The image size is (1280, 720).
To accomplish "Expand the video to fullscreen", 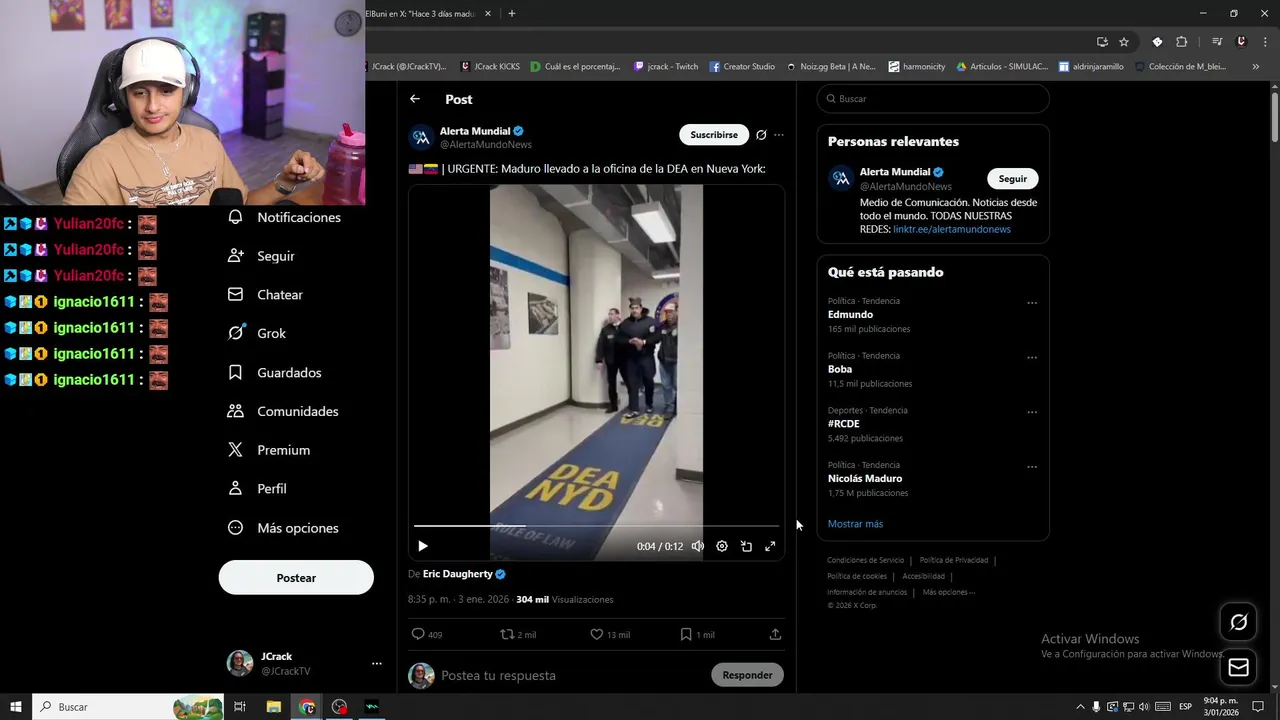I will click(x=770, y=546).
